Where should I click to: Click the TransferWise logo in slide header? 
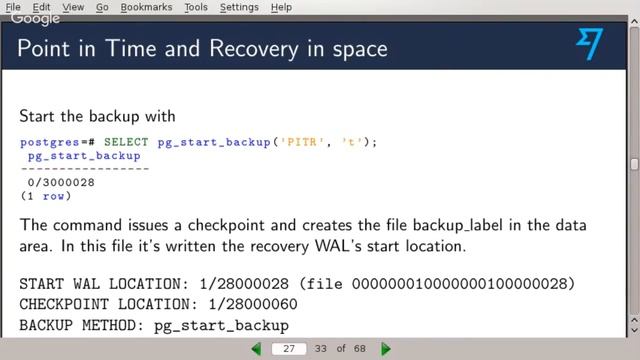pos(589,44)
